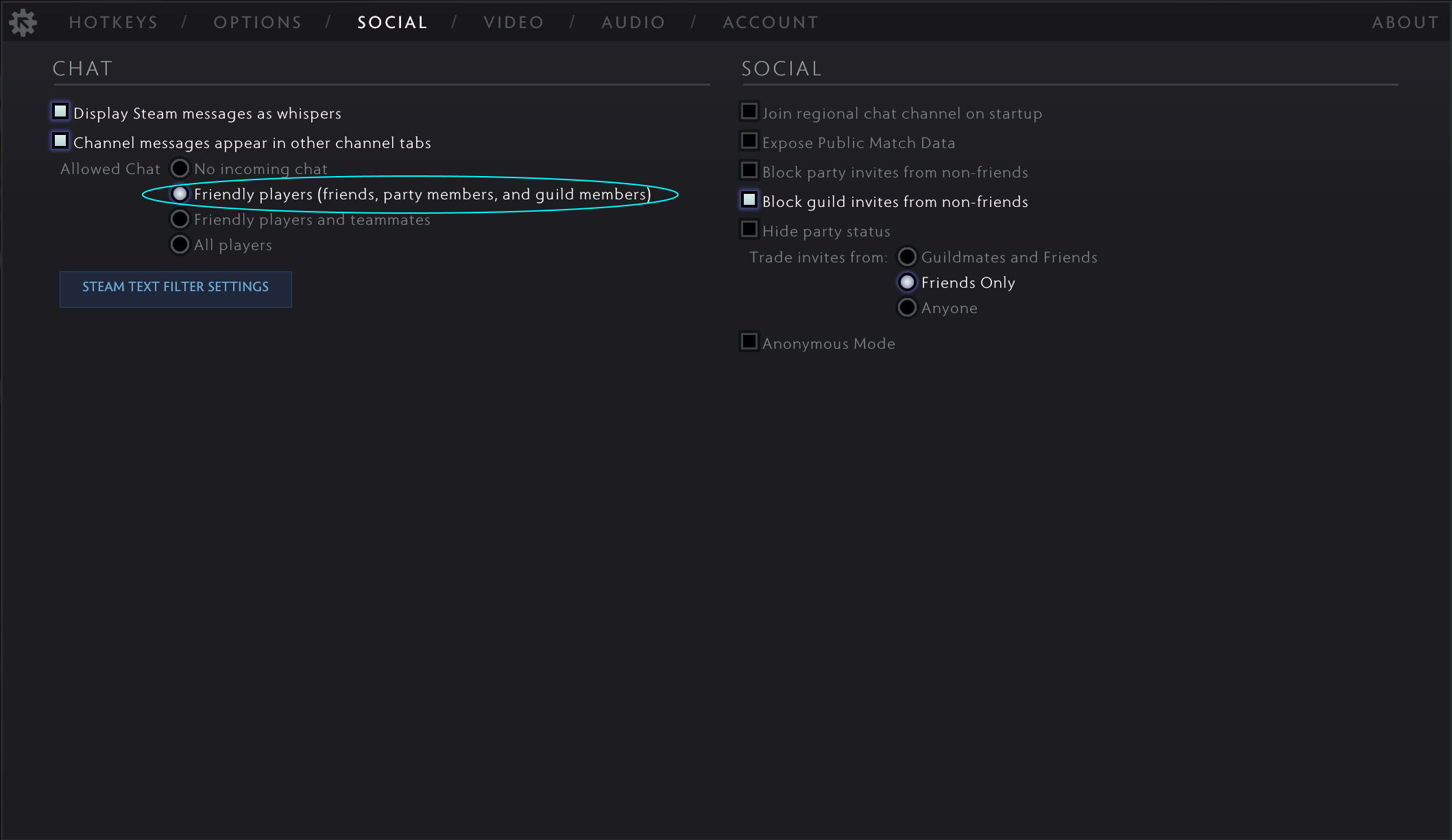The width and height of the screenshot is (1452, 840).
Task: Allow chat from All players
Action: (x=180, y=245)
